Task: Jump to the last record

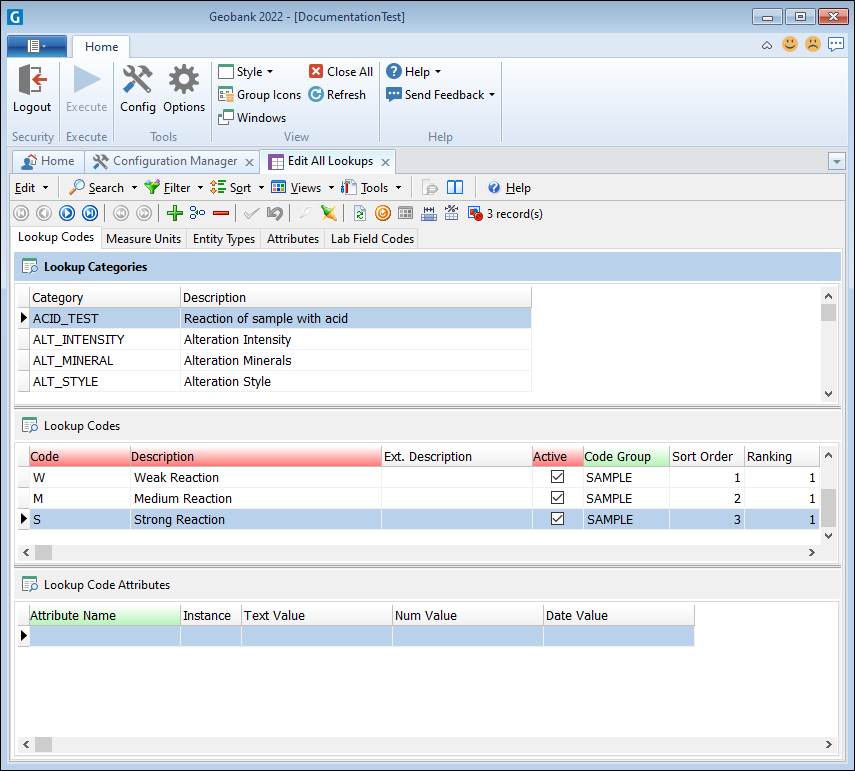Action: point(90,213)
